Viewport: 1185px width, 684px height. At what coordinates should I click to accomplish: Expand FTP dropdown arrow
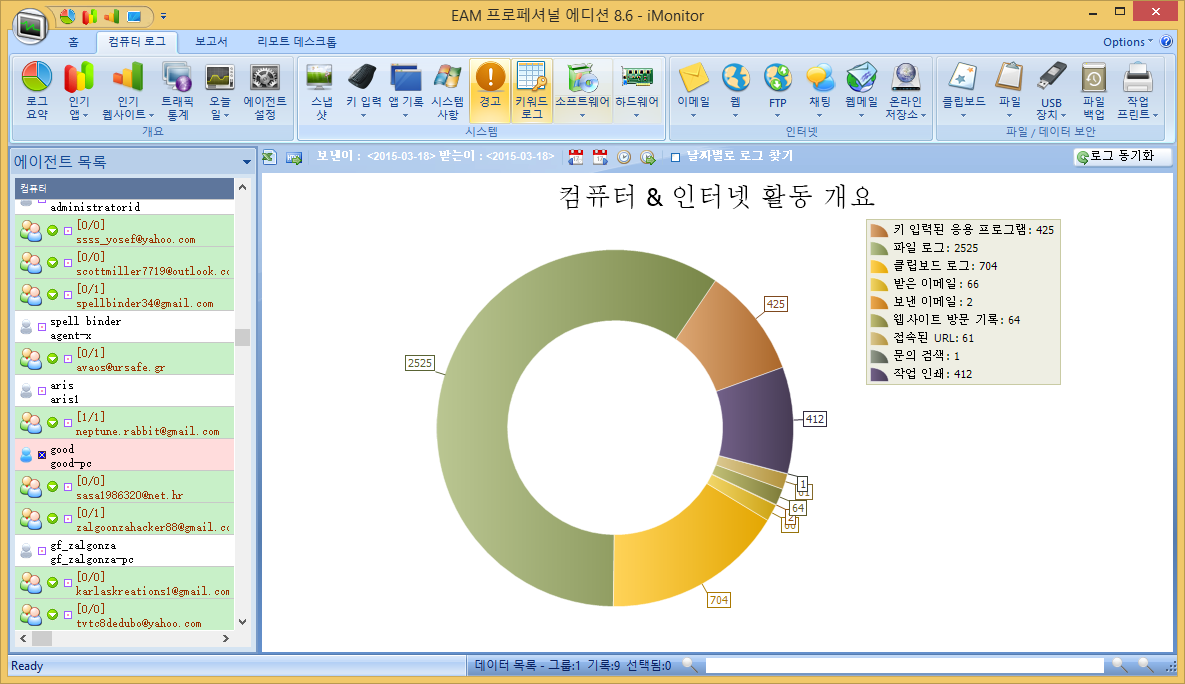point(778,116)
